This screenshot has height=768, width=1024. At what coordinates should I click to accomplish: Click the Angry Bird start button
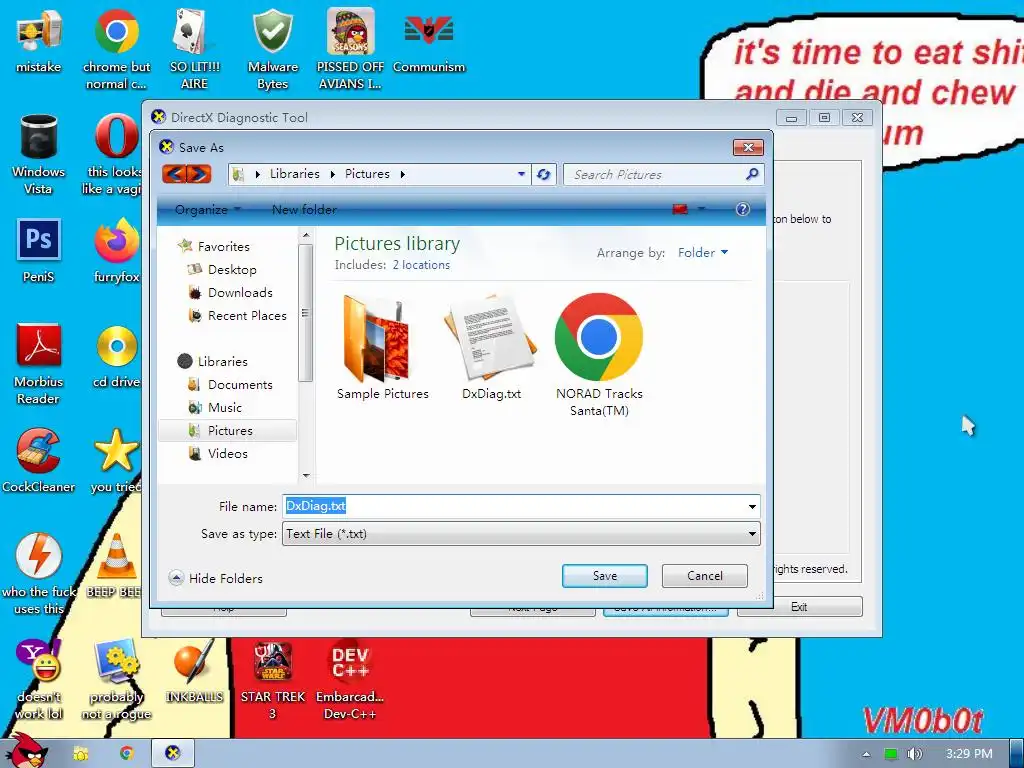click(25, 751)
